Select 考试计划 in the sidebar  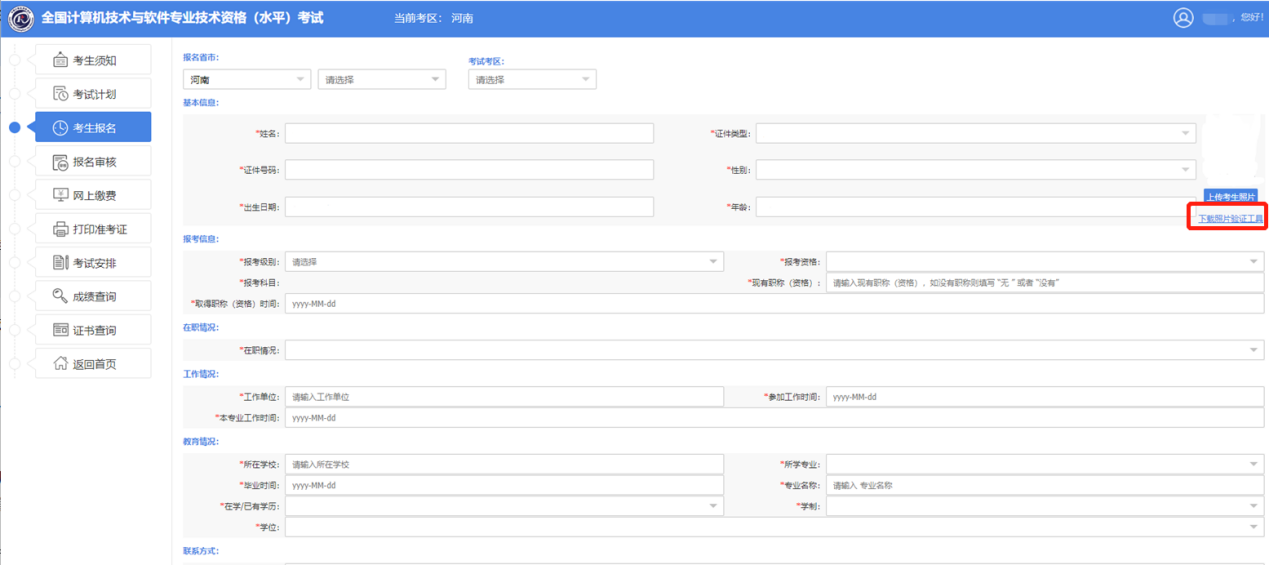click(93, 94)
